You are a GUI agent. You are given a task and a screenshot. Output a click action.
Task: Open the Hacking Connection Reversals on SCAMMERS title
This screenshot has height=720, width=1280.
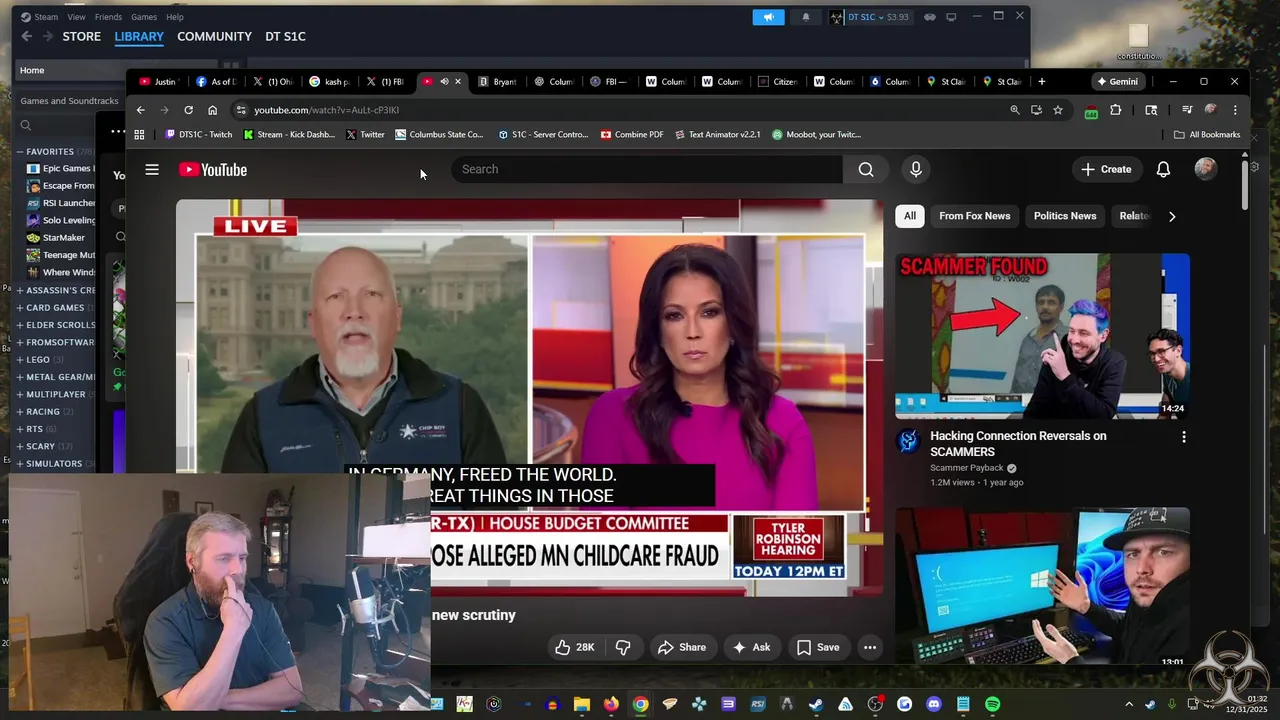pos(1018,444)
